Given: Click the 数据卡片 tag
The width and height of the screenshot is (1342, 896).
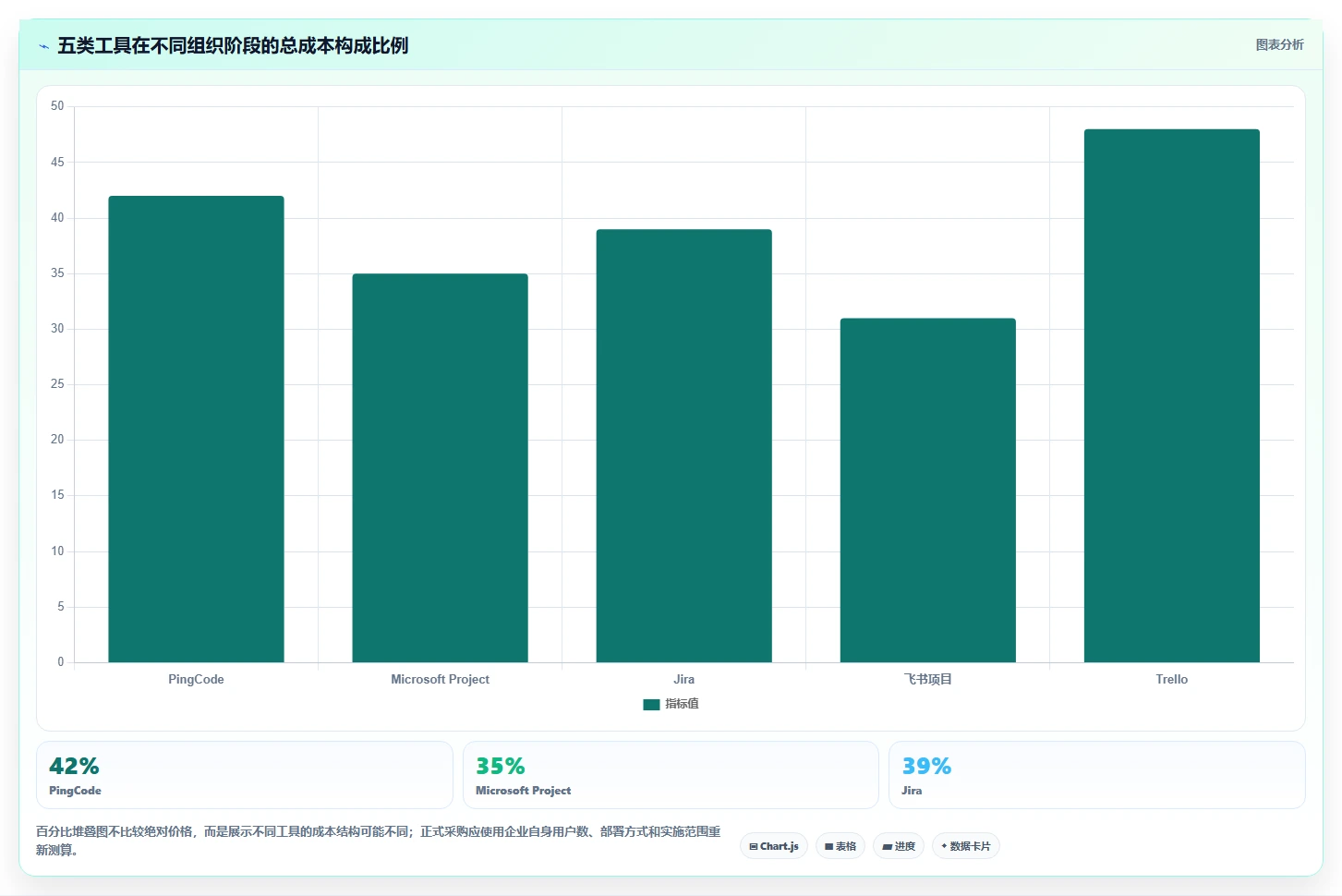Looking at the screenshot, I should point(966,846).
